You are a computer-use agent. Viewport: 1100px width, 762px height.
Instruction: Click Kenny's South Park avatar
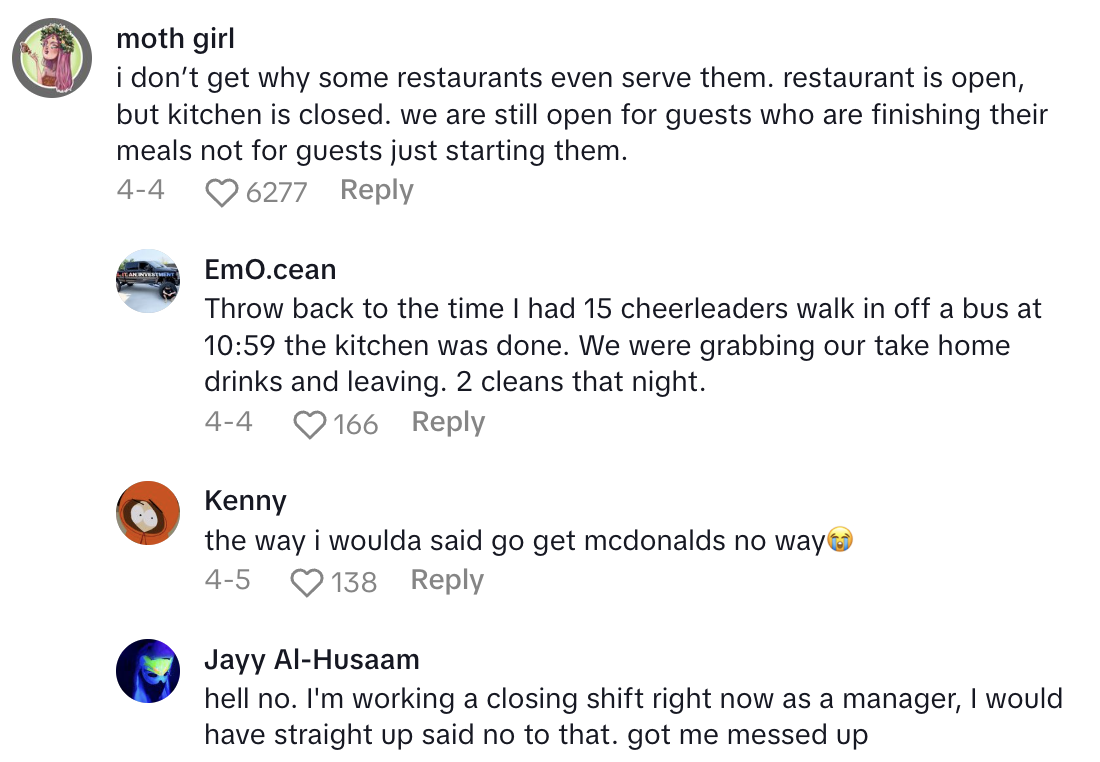point(147,512)
